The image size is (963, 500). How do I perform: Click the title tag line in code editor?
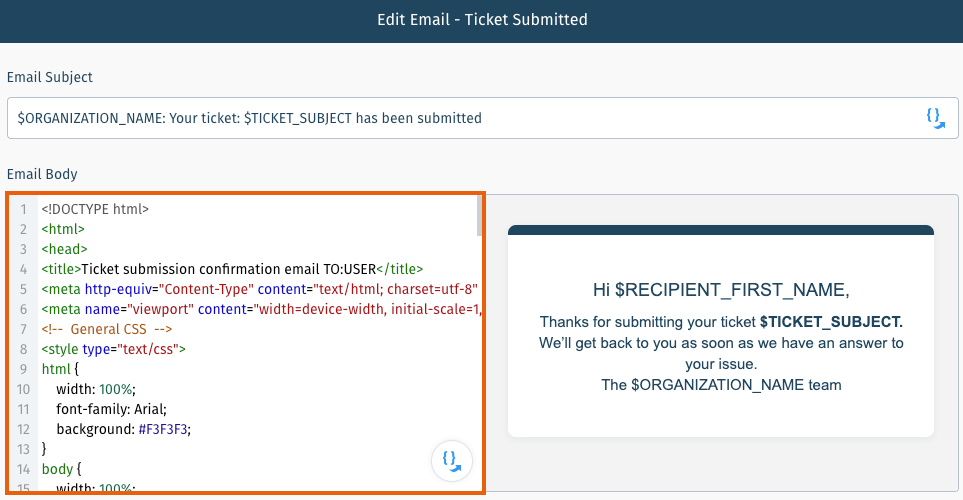(x=232, y=269)
